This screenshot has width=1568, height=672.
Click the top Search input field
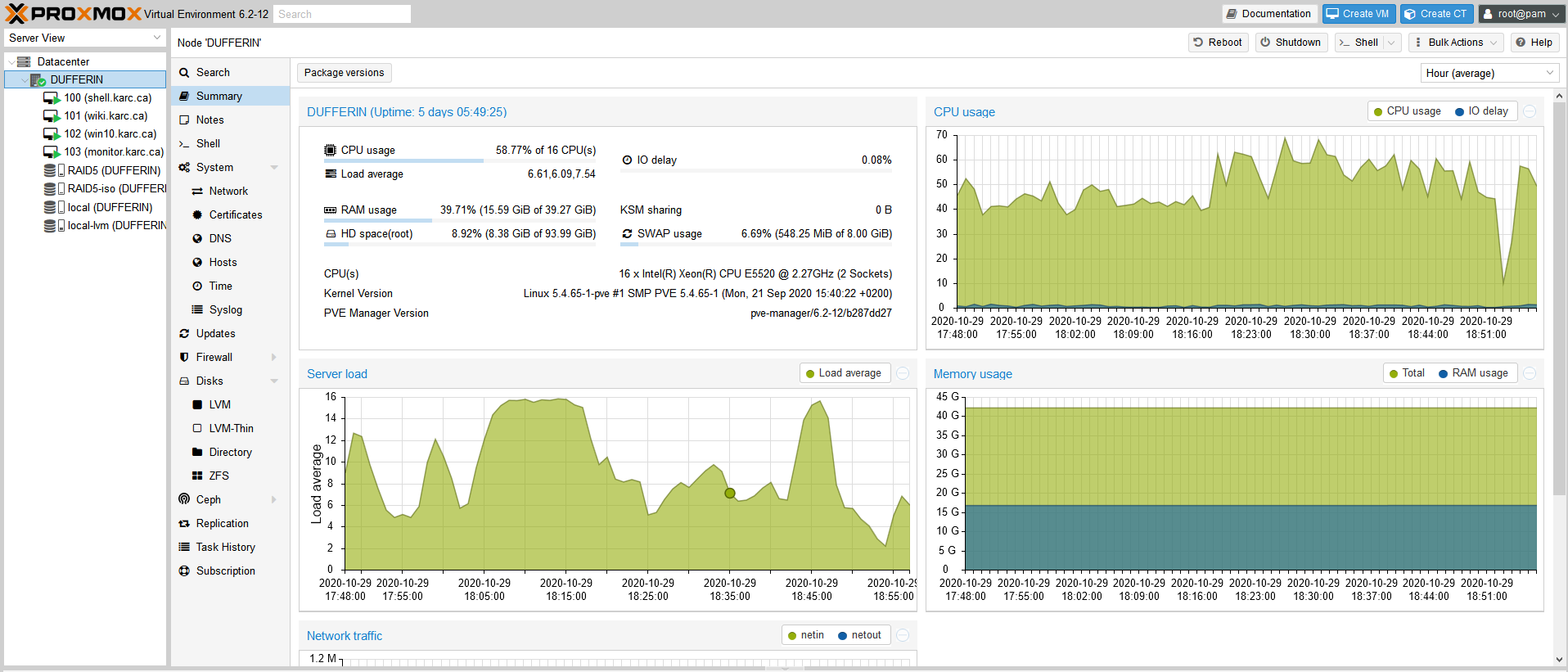coord(342,14)
